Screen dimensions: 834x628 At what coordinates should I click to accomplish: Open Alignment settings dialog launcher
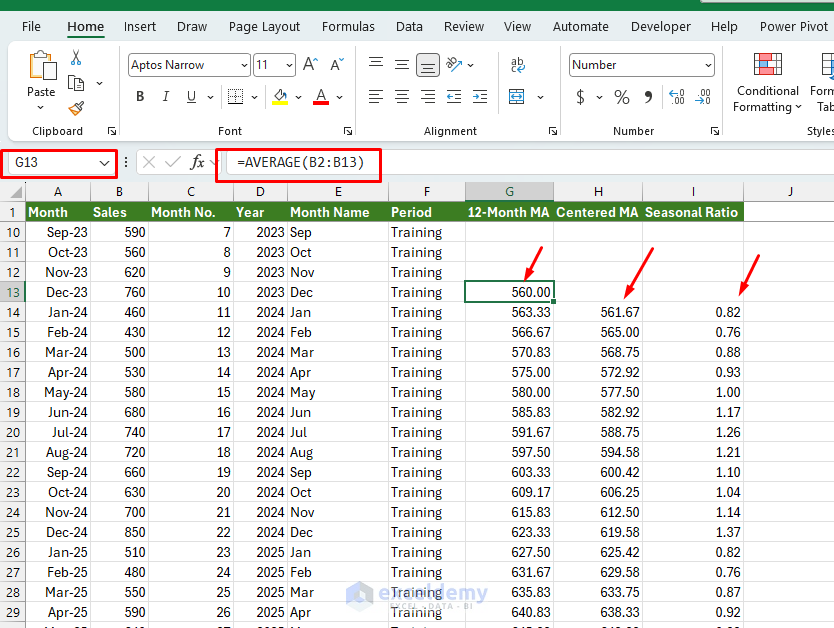[553, 131]
